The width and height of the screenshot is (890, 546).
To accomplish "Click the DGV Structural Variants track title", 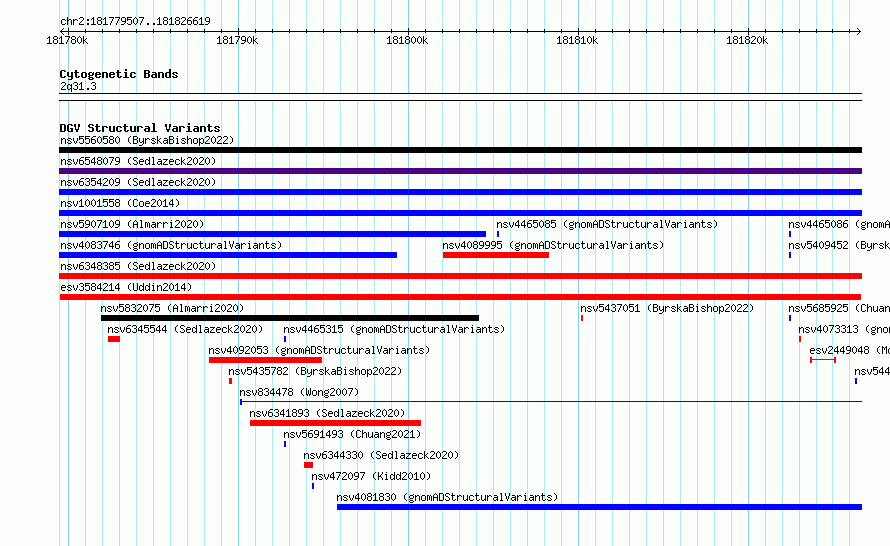I will tap(140, 128).
